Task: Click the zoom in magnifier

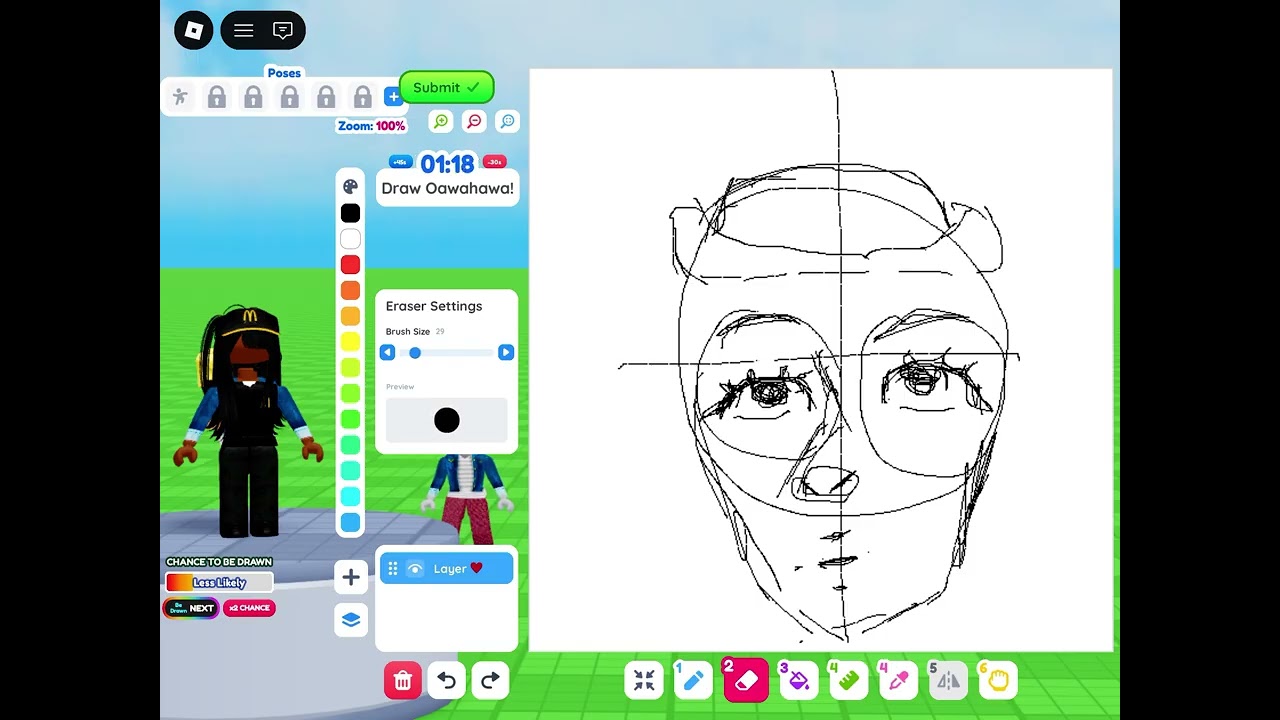Action: click(x=441, y=121)
